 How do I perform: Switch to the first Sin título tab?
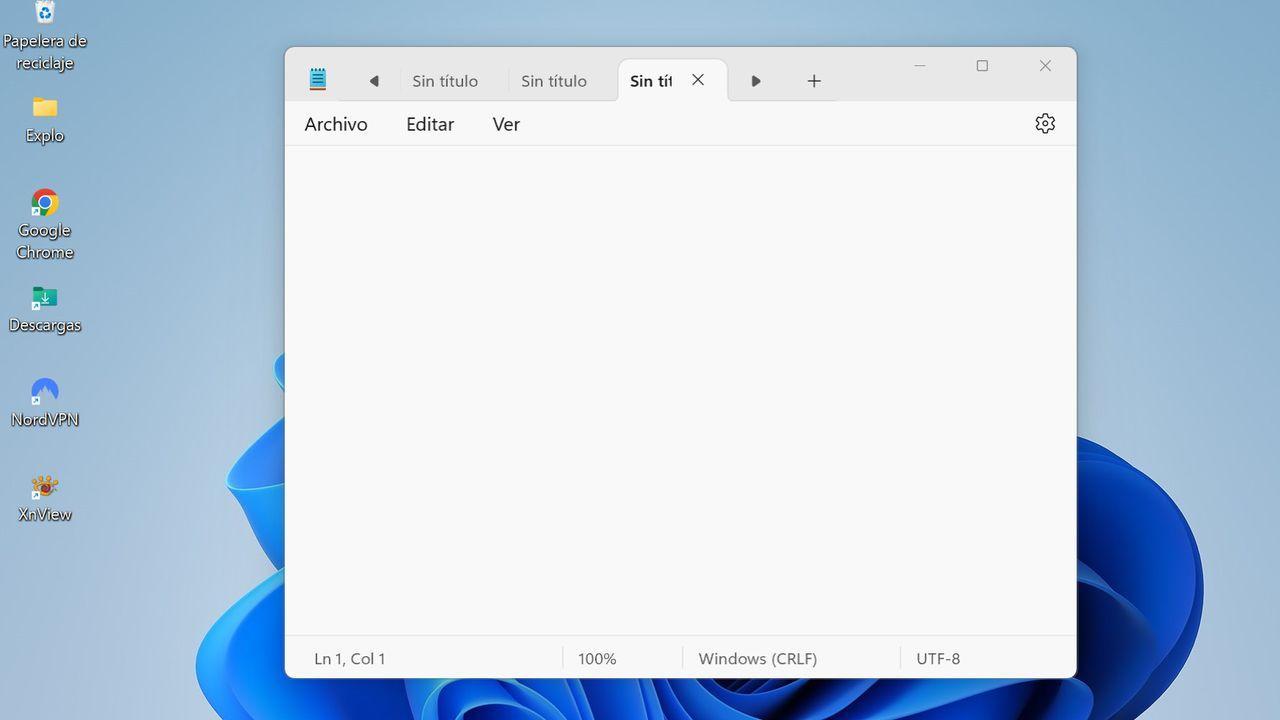(445, 81)
